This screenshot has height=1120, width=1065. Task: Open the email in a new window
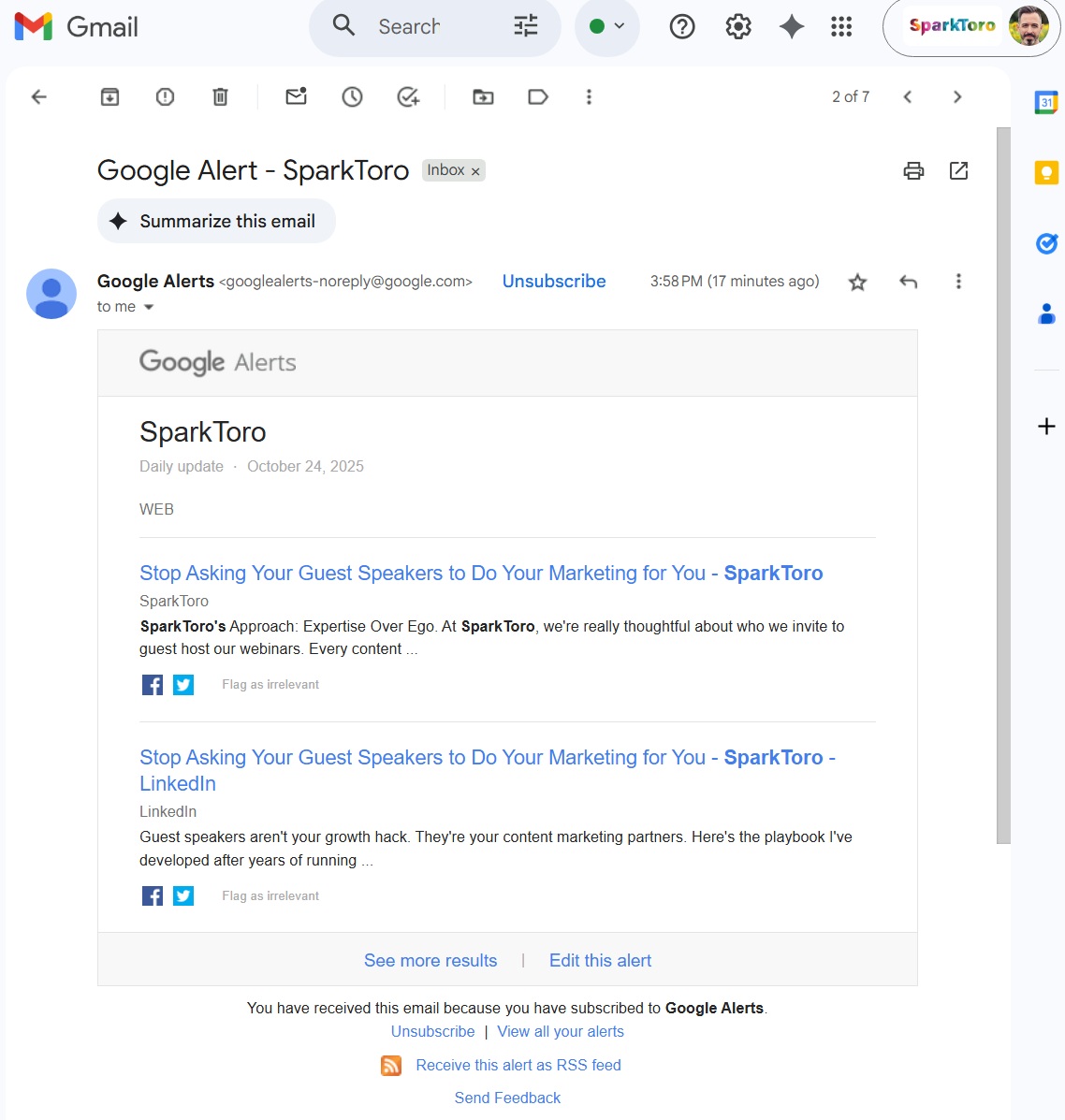(x=958, y=170)
